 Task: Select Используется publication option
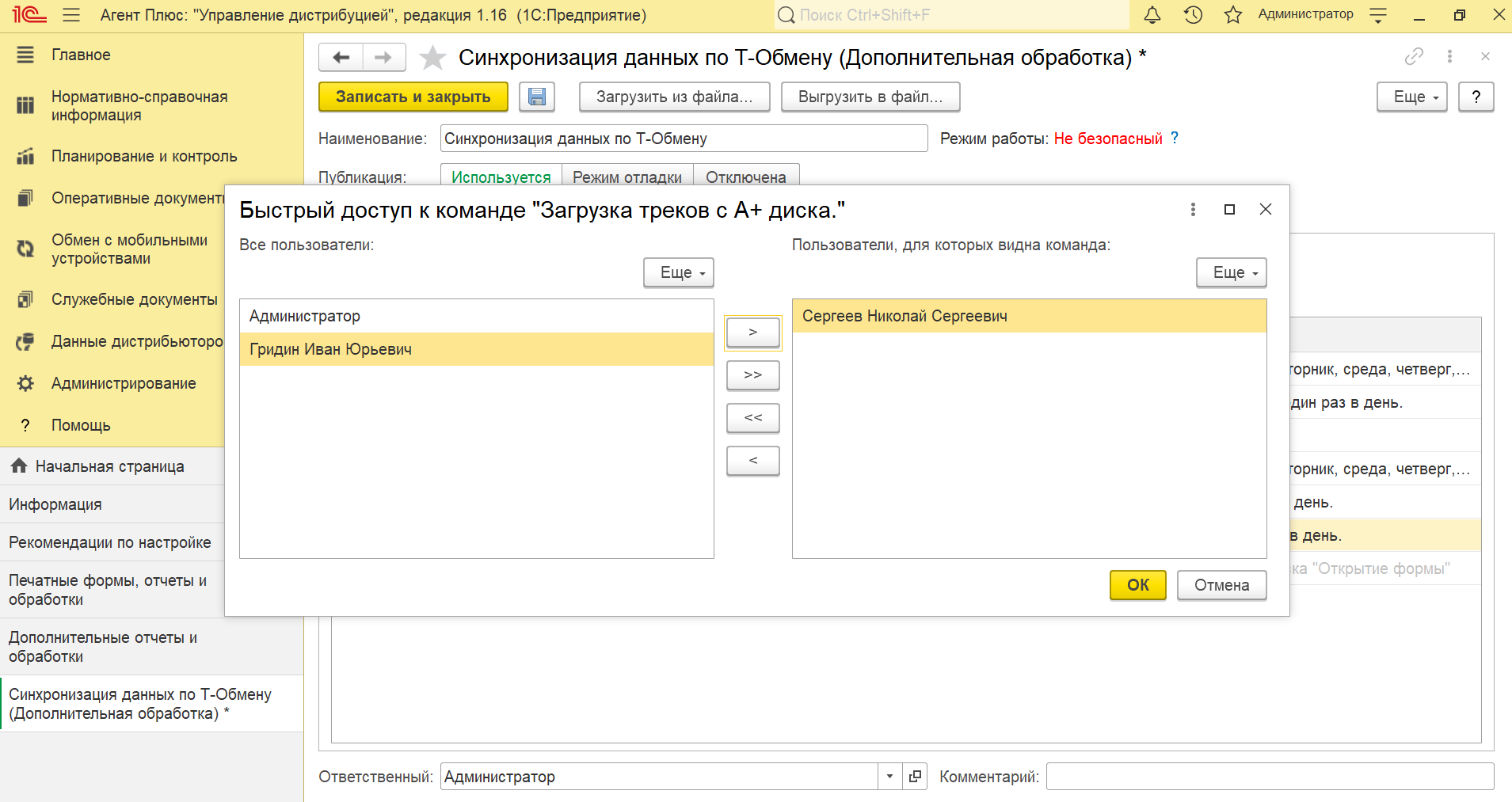(501, 177)
